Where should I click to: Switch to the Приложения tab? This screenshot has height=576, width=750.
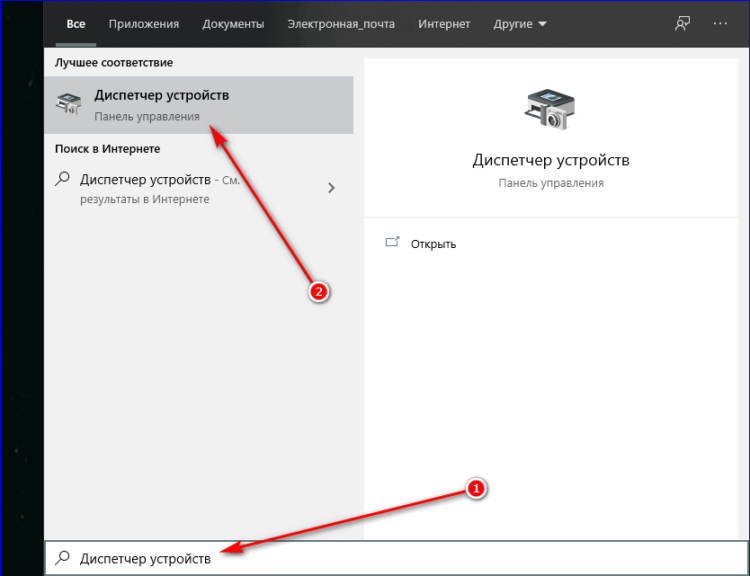pos(144,23)
